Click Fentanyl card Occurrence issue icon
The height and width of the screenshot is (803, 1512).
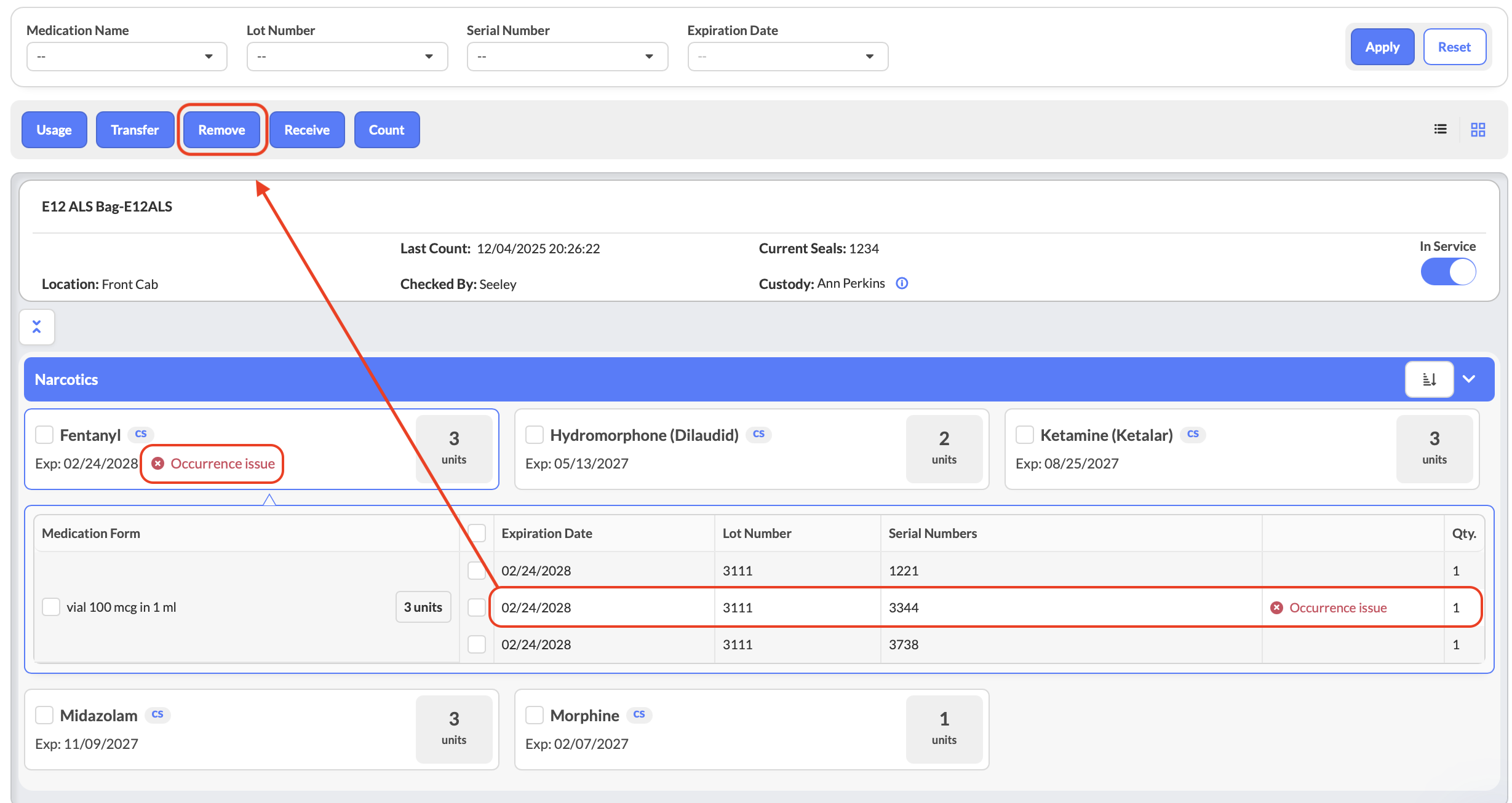point(158,464)
